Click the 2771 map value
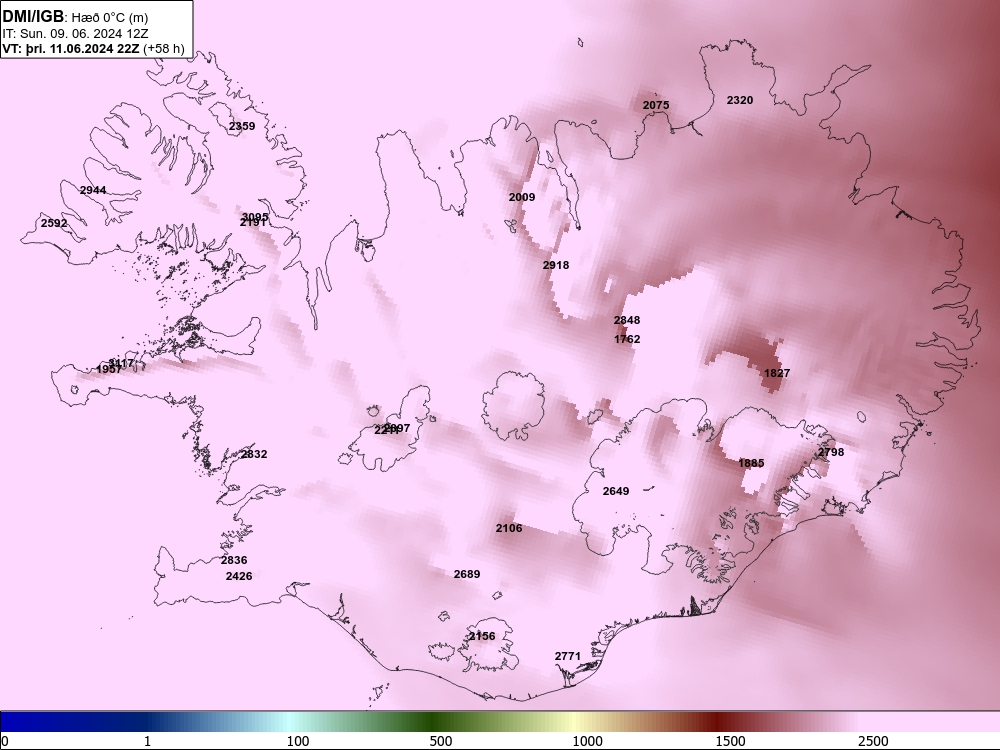This screenshot has width=1000, height=750. click(x=568, y=656)
